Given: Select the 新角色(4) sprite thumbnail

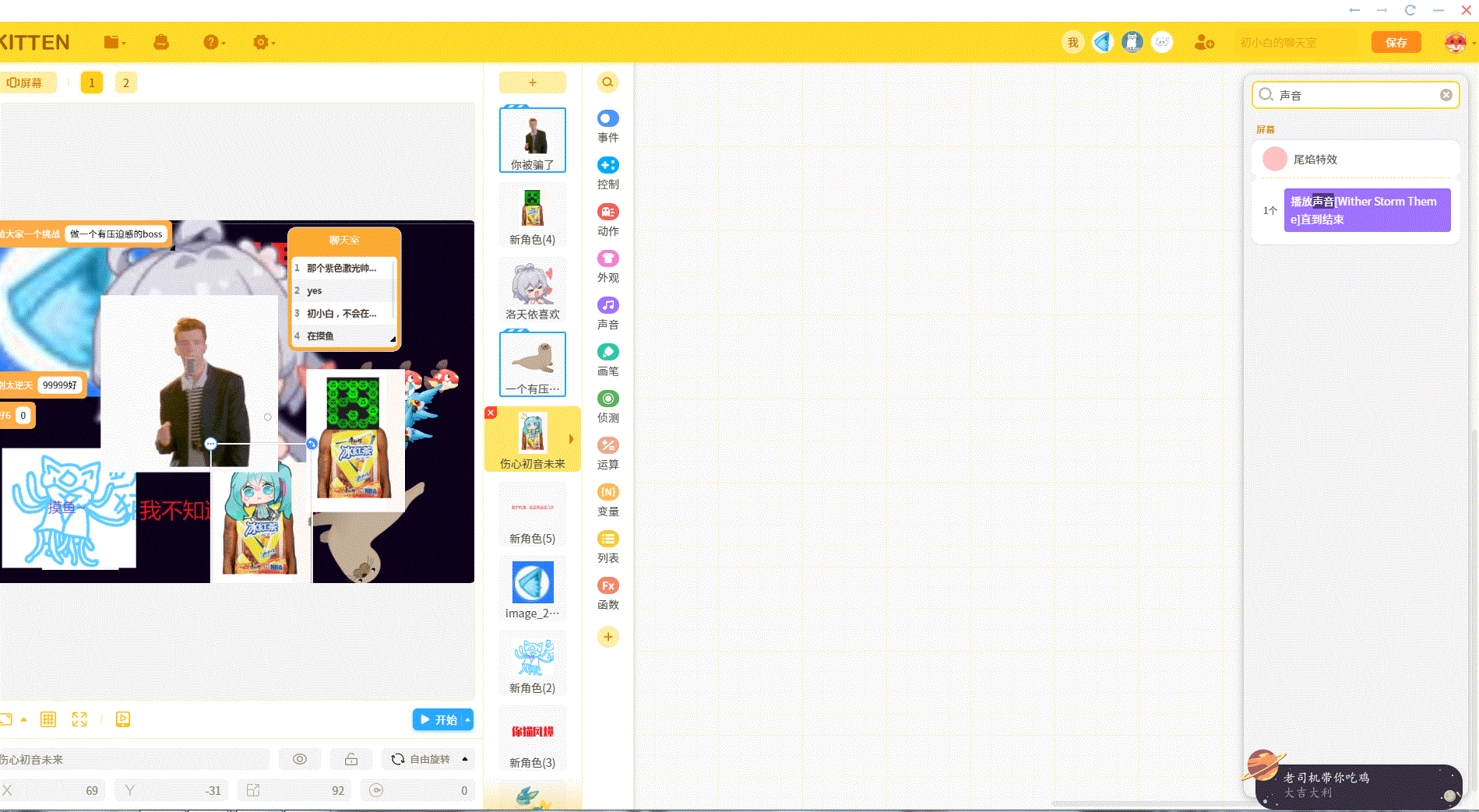Looking at the screenshot, I should point(533,216).
